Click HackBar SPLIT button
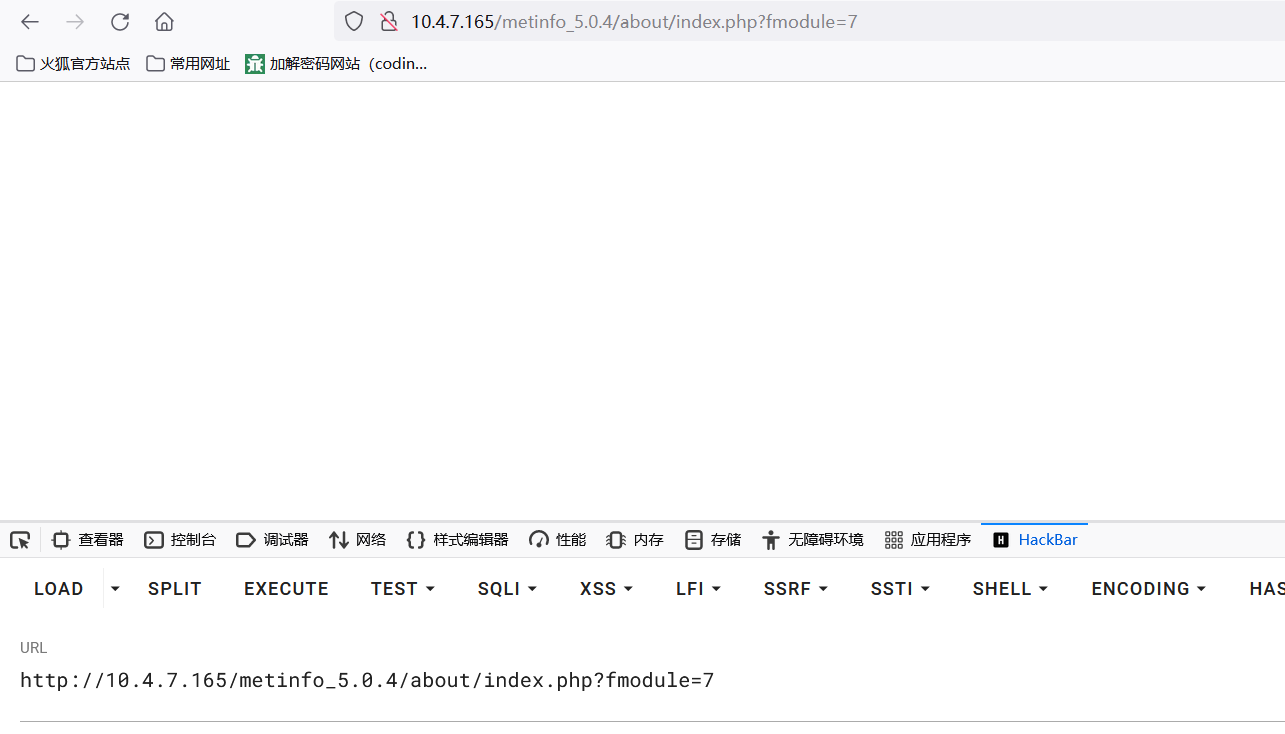The image size is (1285, 734). pos(175,589)
